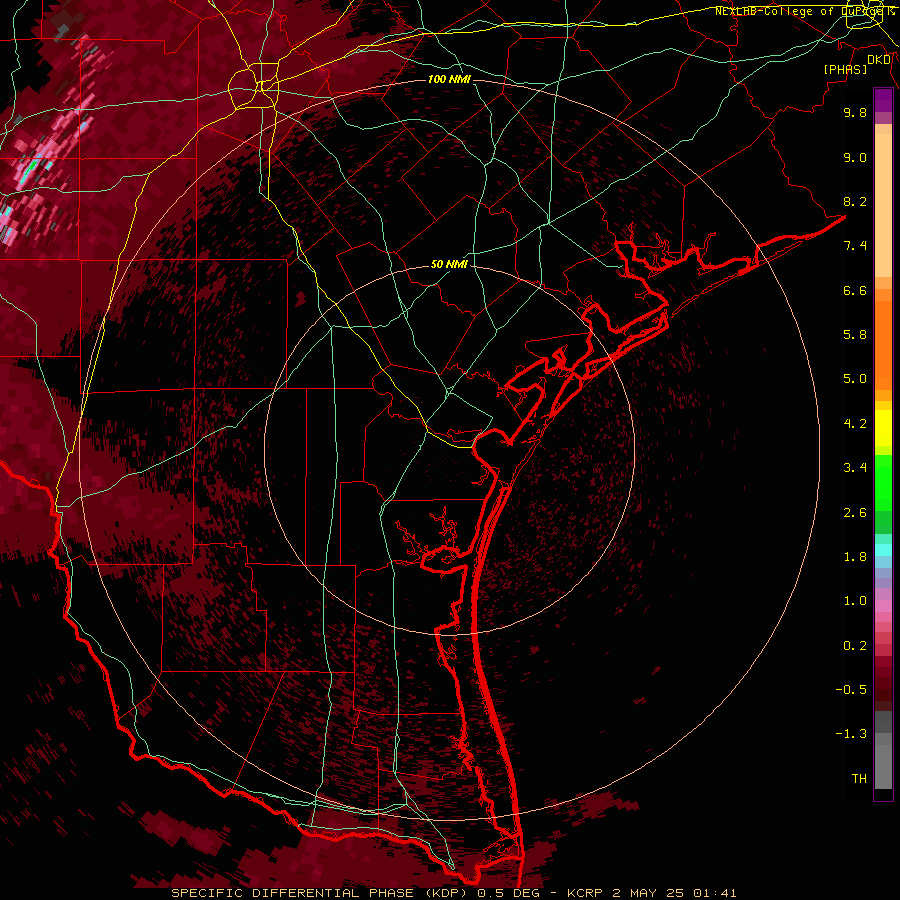Click the 9.8 value on the color scale
The image size is (900, 900).
855,112
